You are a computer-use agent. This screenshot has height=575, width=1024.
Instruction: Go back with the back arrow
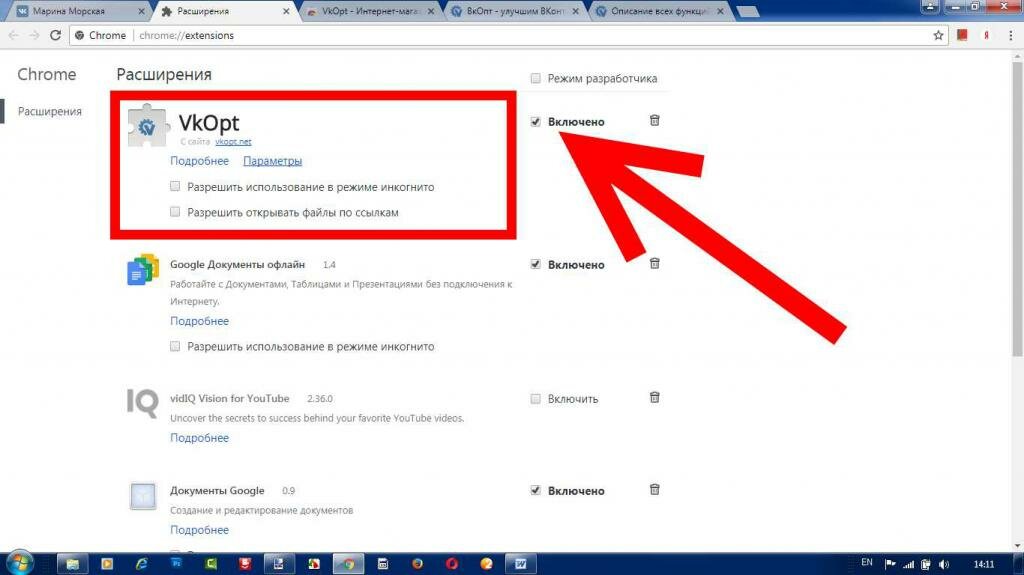pos(14,35)
